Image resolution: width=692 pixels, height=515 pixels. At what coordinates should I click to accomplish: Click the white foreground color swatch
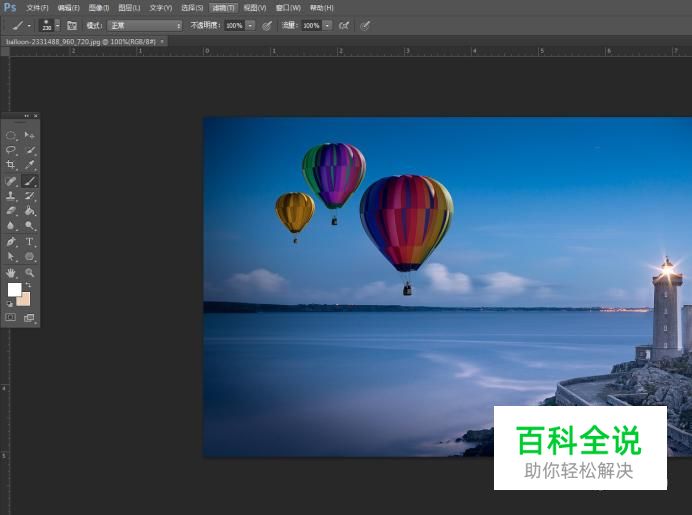click(x=14, y=289)
